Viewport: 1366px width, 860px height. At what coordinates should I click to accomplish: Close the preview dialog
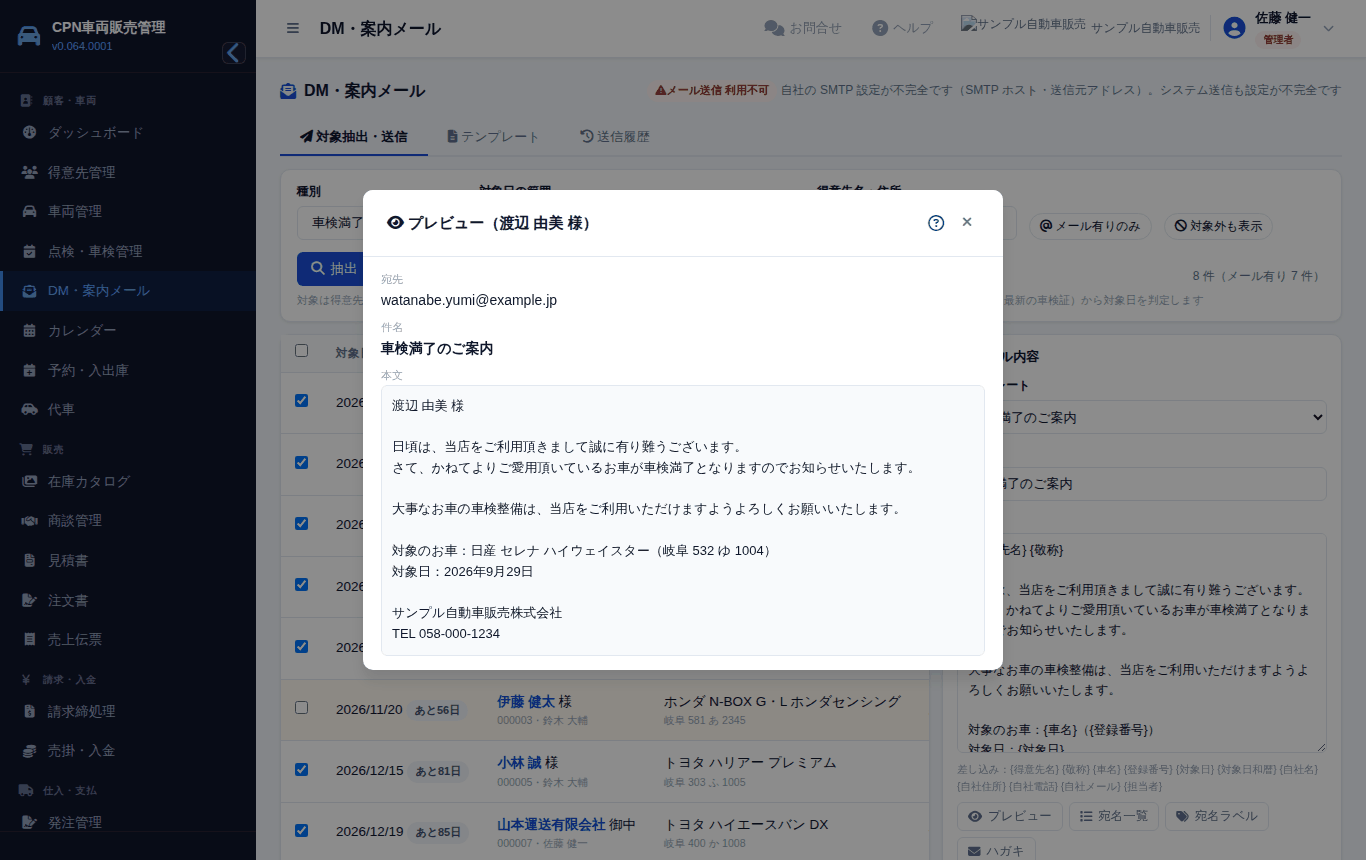click(967, 222)
